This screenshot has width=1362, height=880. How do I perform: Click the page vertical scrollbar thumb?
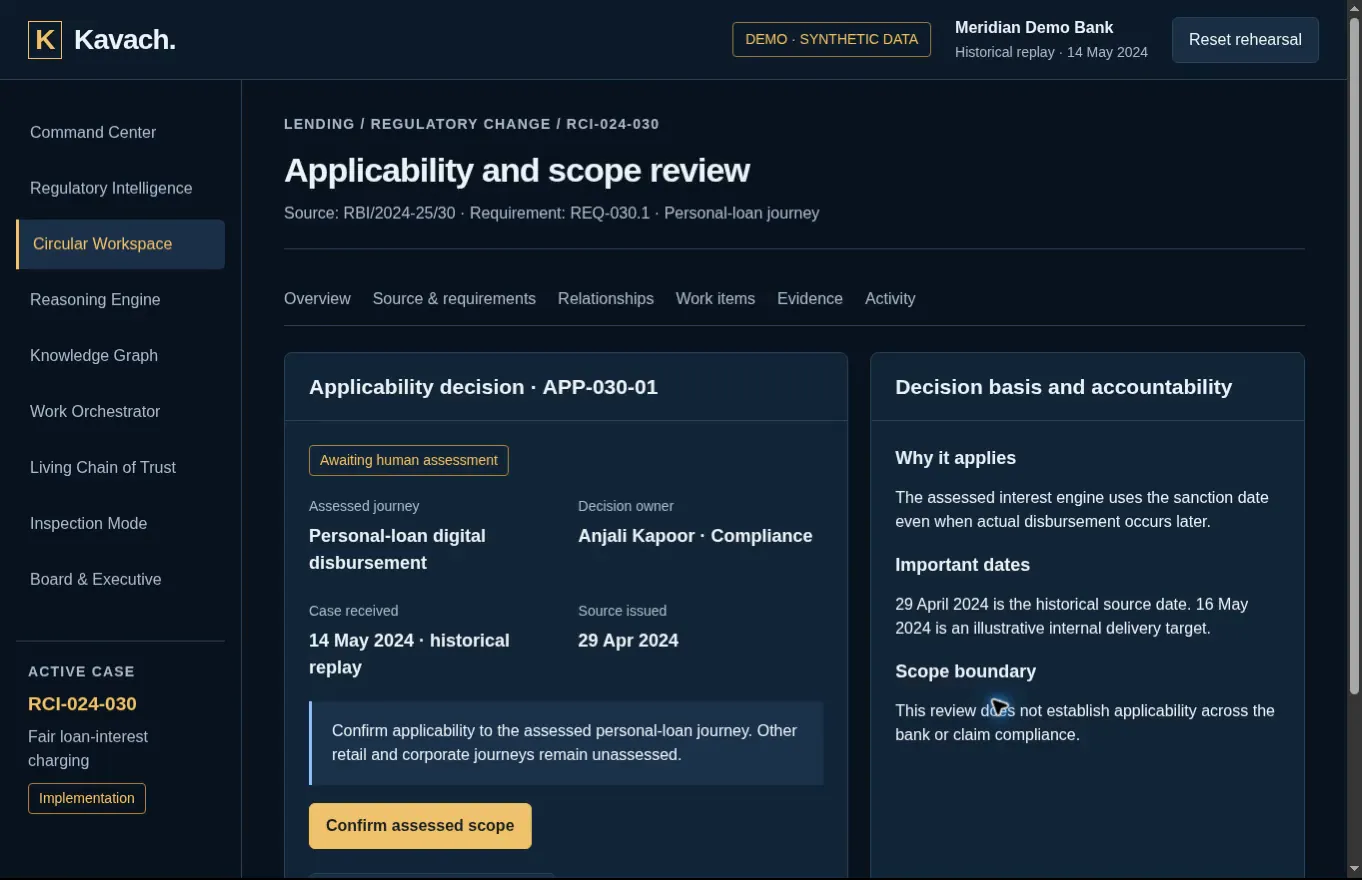point(1355,355)
